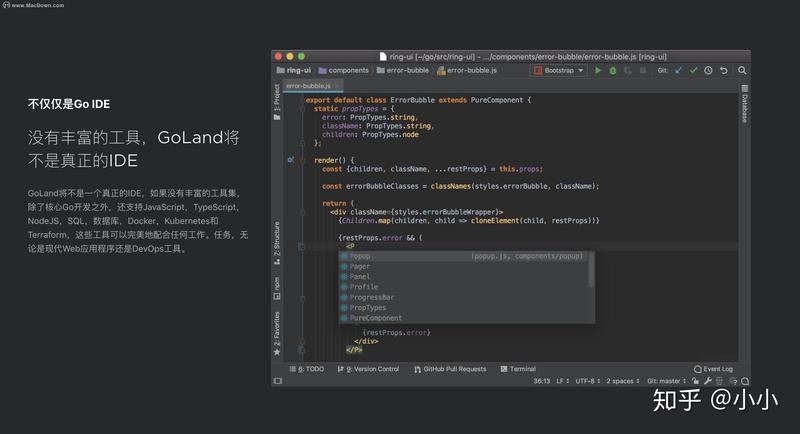Run the Bootstrap configuration with green play icon
The image size is (800, 434).
point(598,70)
